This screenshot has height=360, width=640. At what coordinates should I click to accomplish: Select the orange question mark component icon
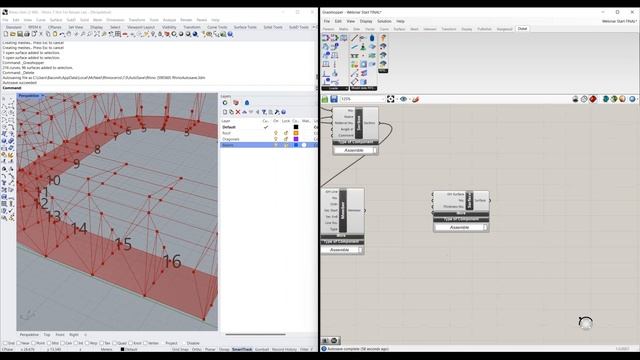[383, 38]
